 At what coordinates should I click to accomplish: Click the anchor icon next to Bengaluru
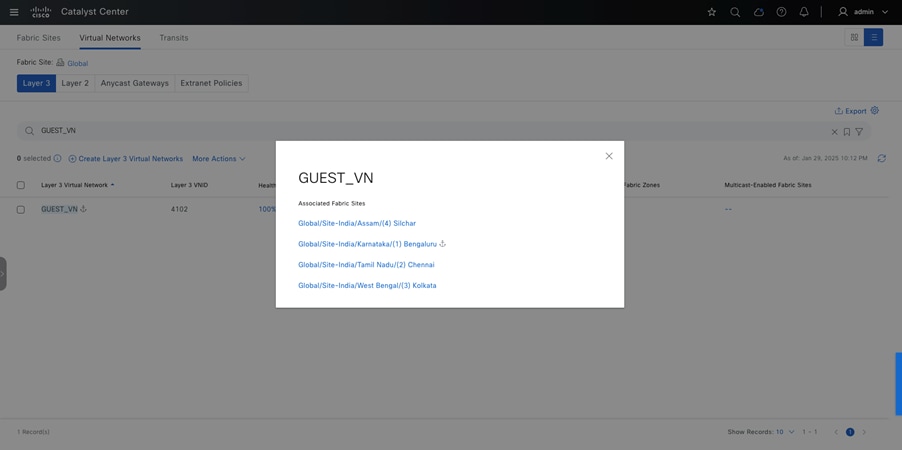tap(442, 244)
